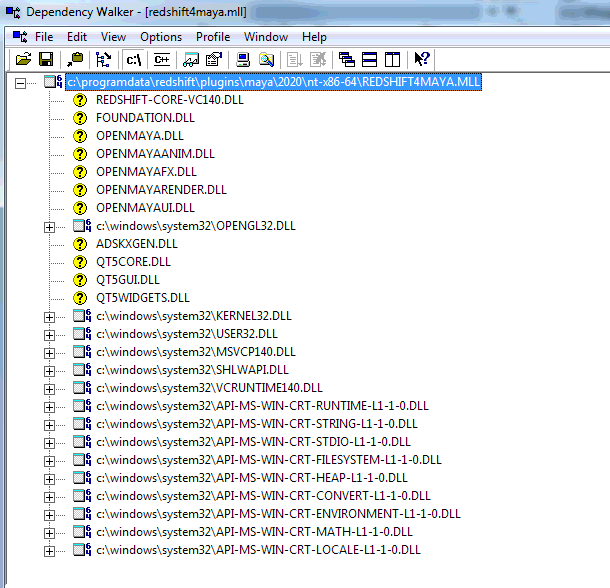Expand the MSVCP140.DLL tree node
Viewport: 610px width, 588px height.
click(49, 353)
